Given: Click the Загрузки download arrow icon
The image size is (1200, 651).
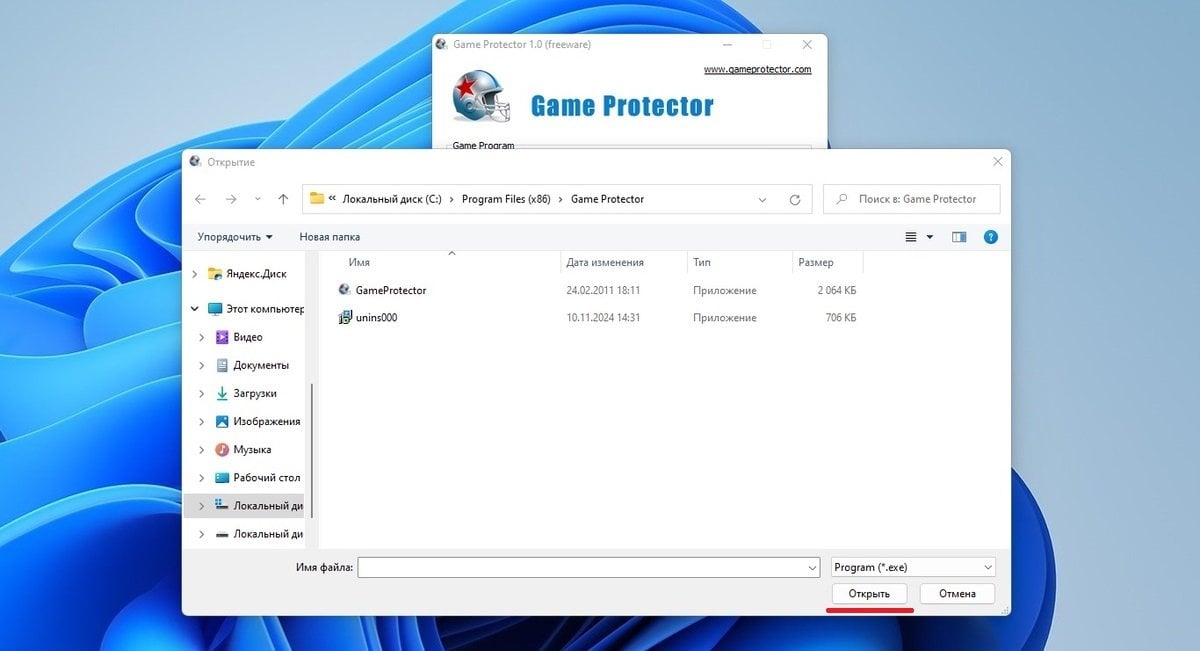Looking at the screenshot, I should [222, 393].
